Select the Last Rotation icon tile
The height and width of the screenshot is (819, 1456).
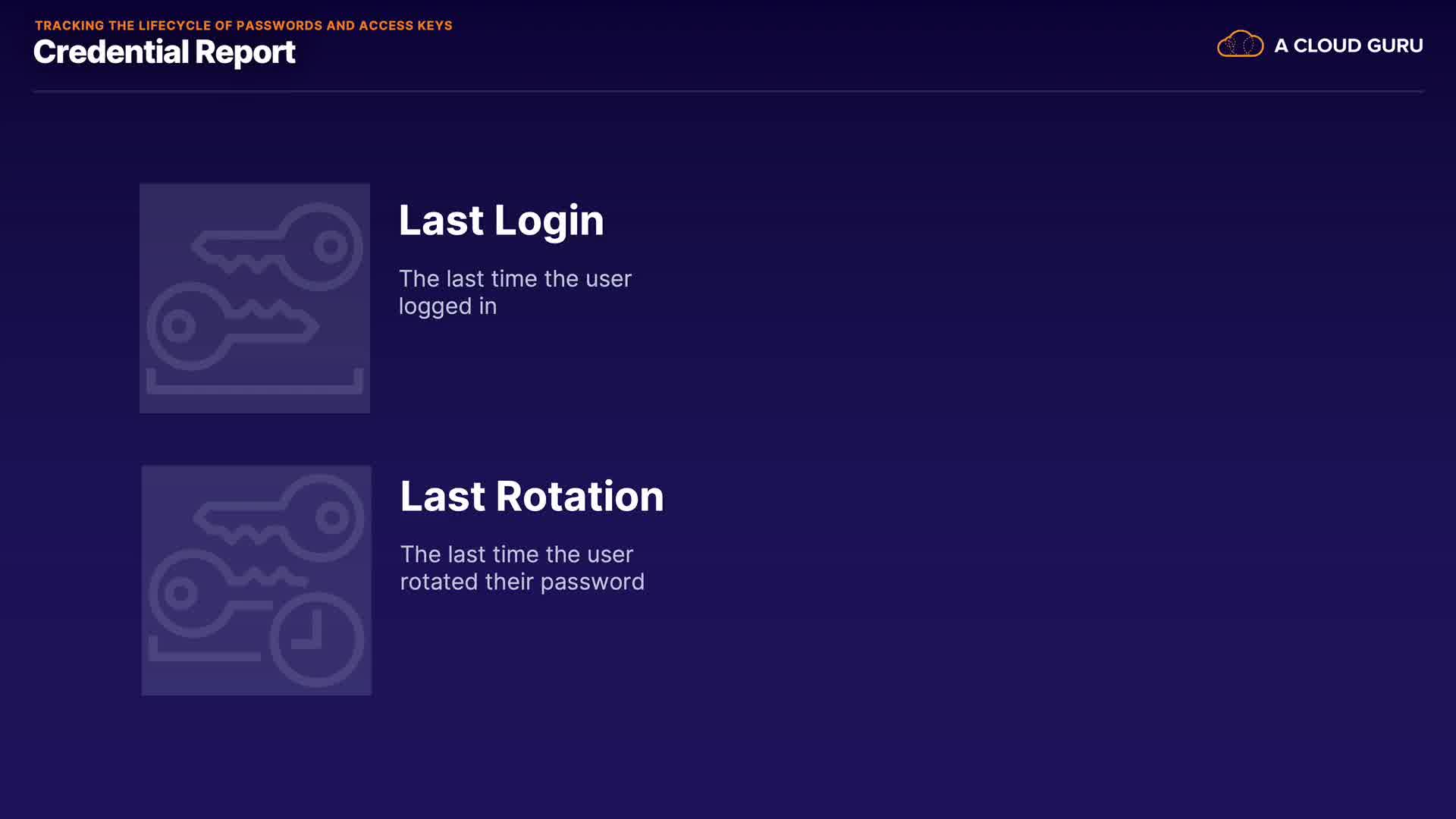[256, 580]
